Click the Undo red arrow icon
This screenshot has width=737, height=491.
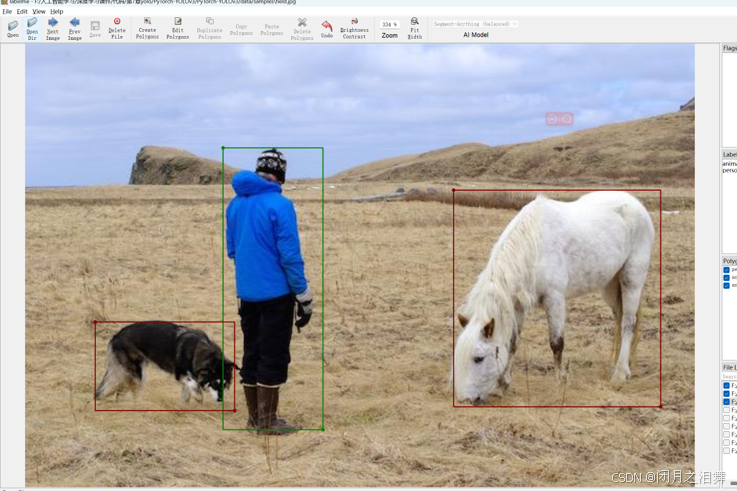[x=327, y=29]
